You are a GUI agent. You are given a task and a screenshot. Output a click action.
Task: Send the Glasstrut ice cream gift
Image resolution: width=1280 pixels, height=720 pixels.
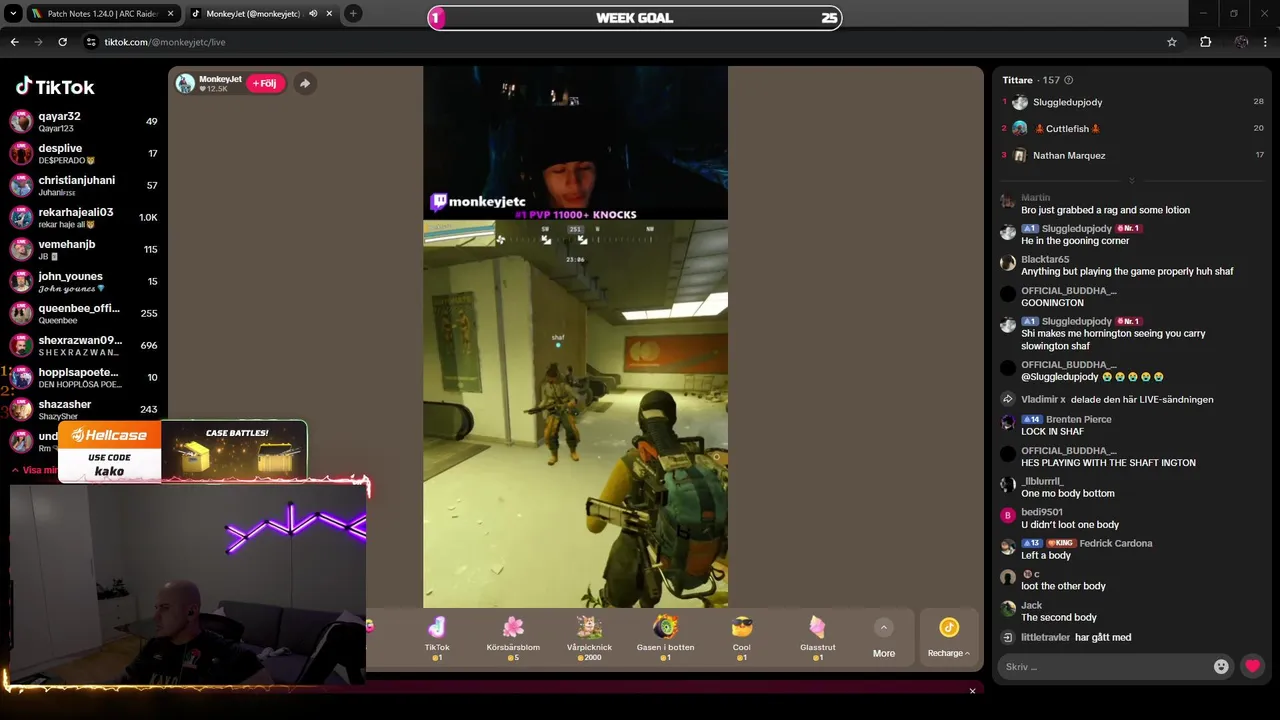(817, 637)
